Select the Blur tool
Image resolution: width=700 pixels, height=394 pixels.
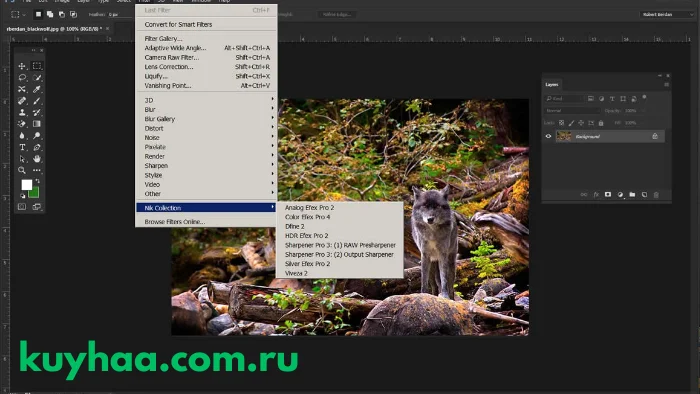[x=22, y=136]
